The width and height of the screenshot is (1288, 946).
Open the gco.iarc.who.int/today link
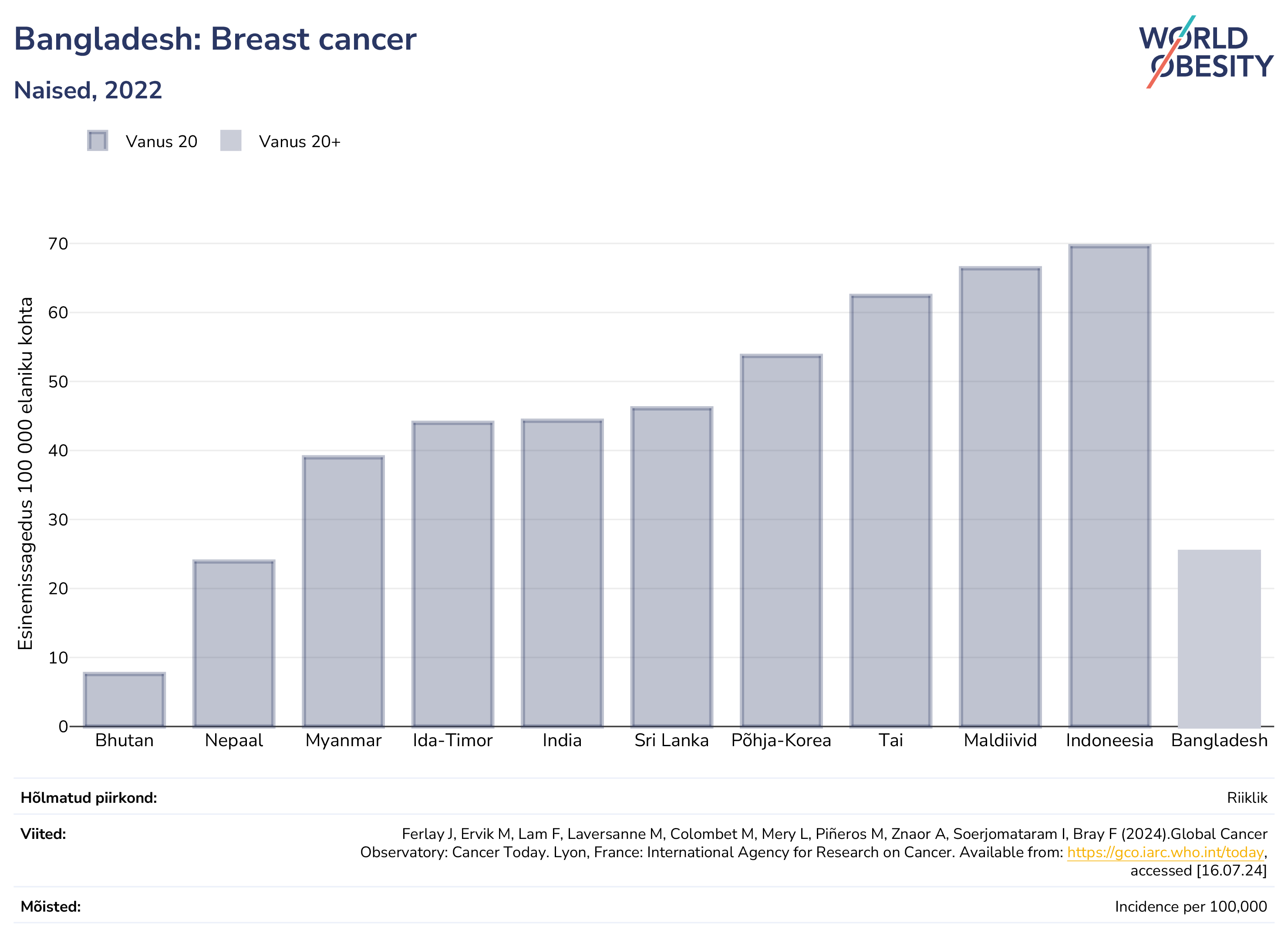(1165, 853)
